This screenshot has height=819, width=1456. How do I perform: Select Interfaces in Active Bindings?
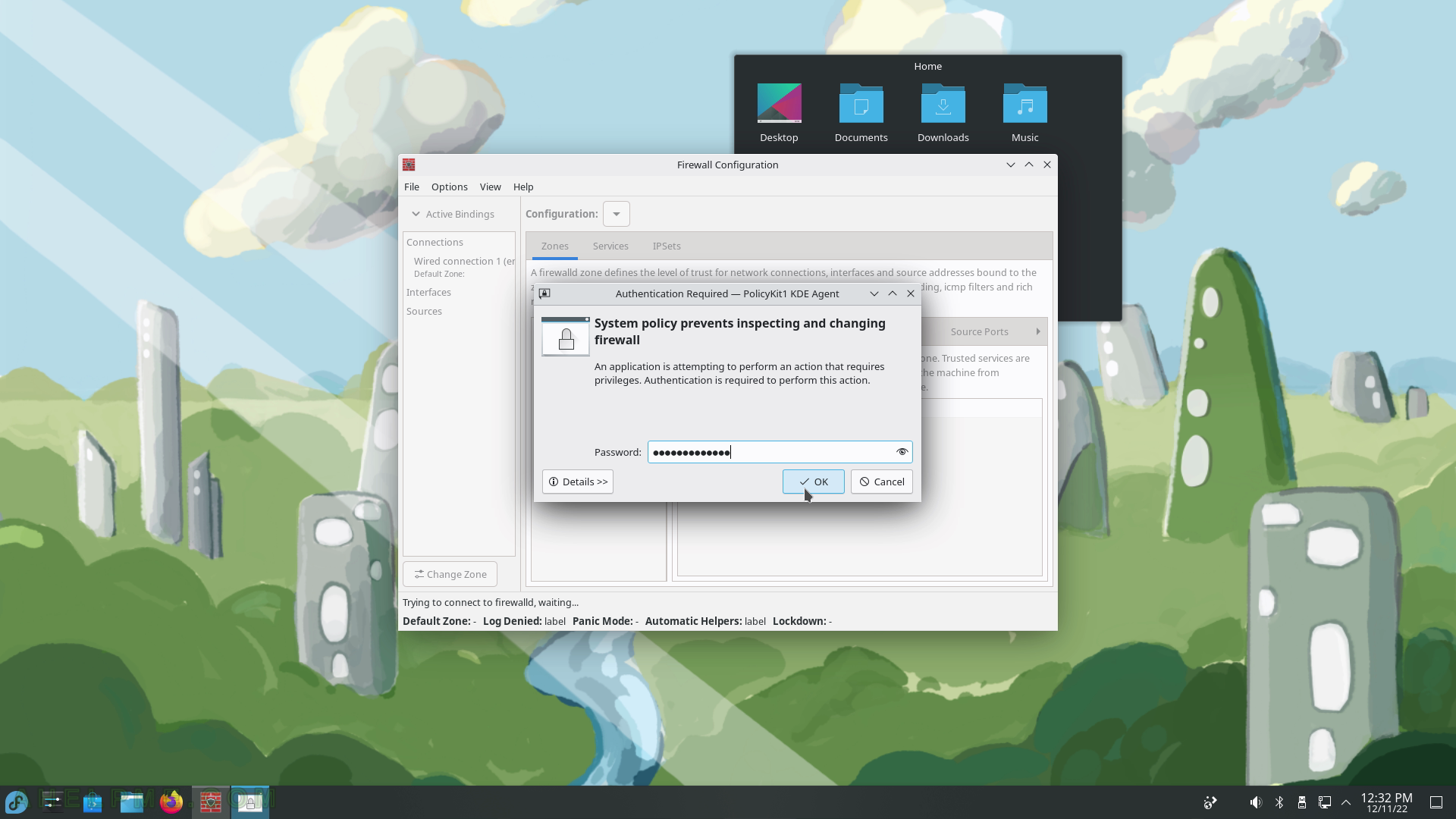click(428, 292)
